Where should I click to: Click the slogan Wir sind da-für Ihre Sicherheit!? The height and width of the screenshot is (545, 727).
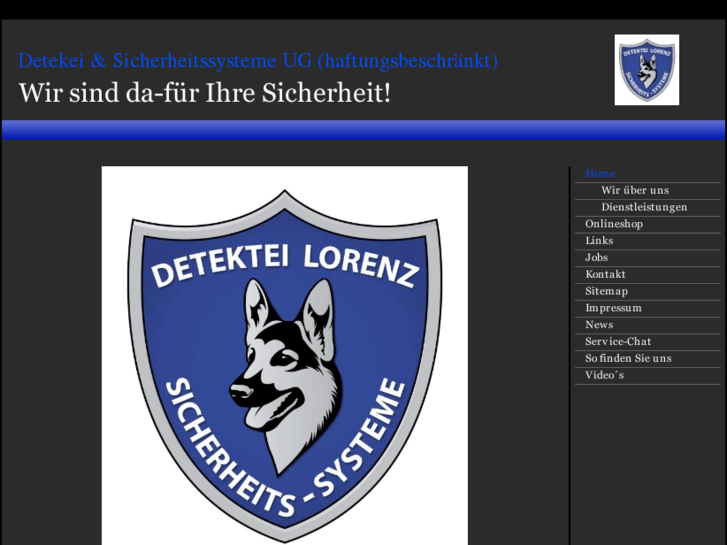pyautogui.click(x=204, y=93)
